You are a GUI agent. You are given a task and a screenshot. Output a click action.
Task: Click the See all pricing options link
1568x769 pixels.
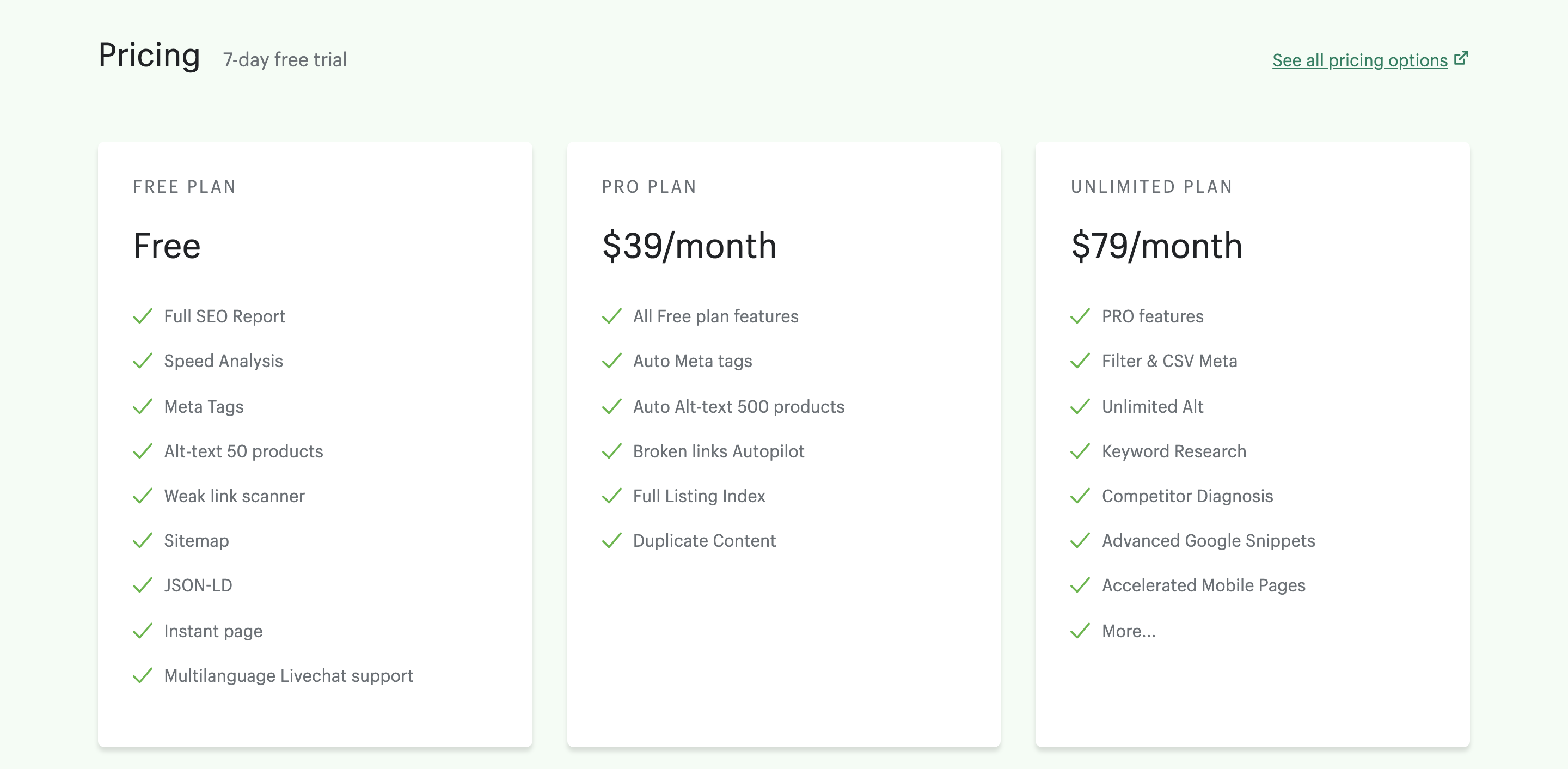pos(1359,60)
